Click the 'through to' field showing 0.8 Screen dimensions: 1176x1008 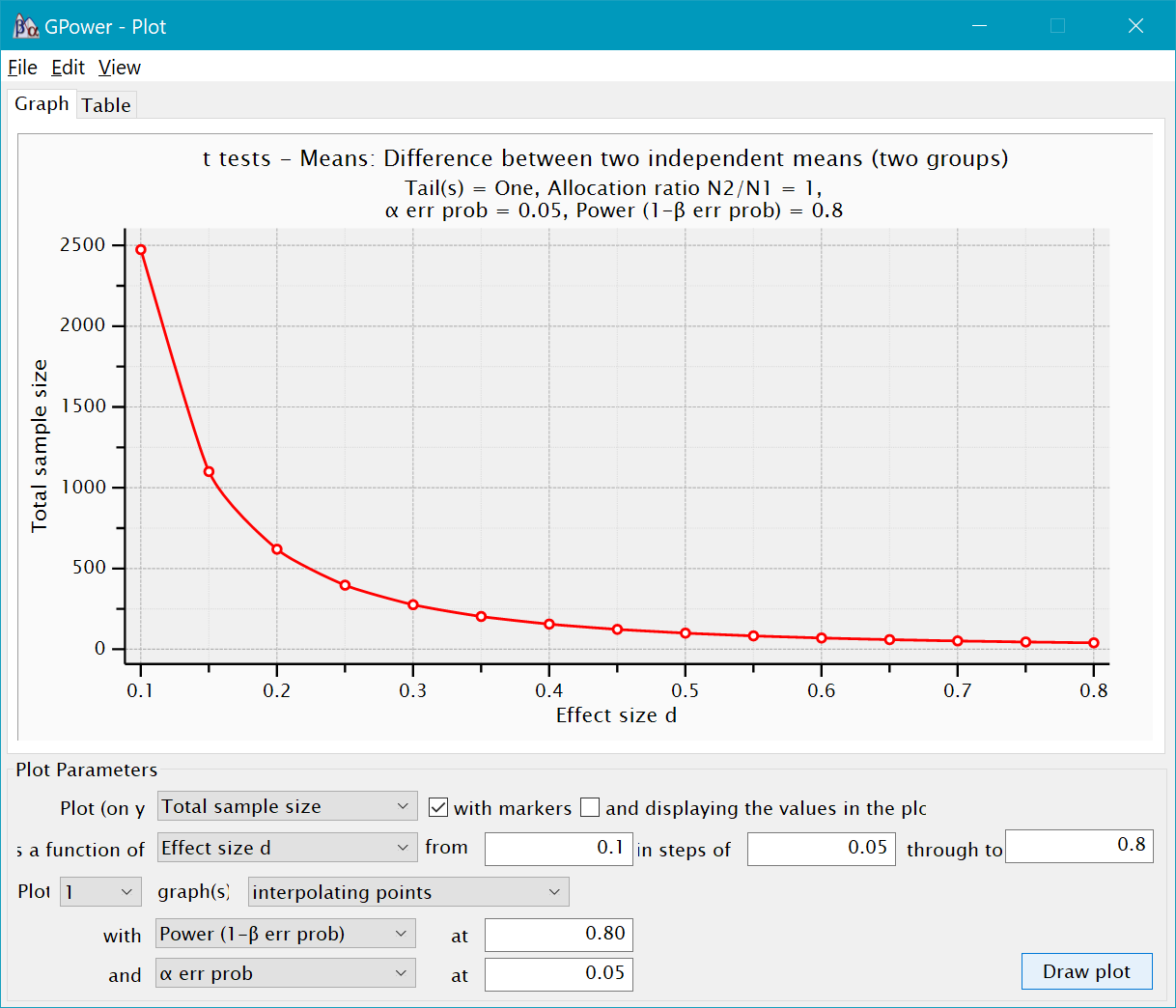[x=1079, y=846]
